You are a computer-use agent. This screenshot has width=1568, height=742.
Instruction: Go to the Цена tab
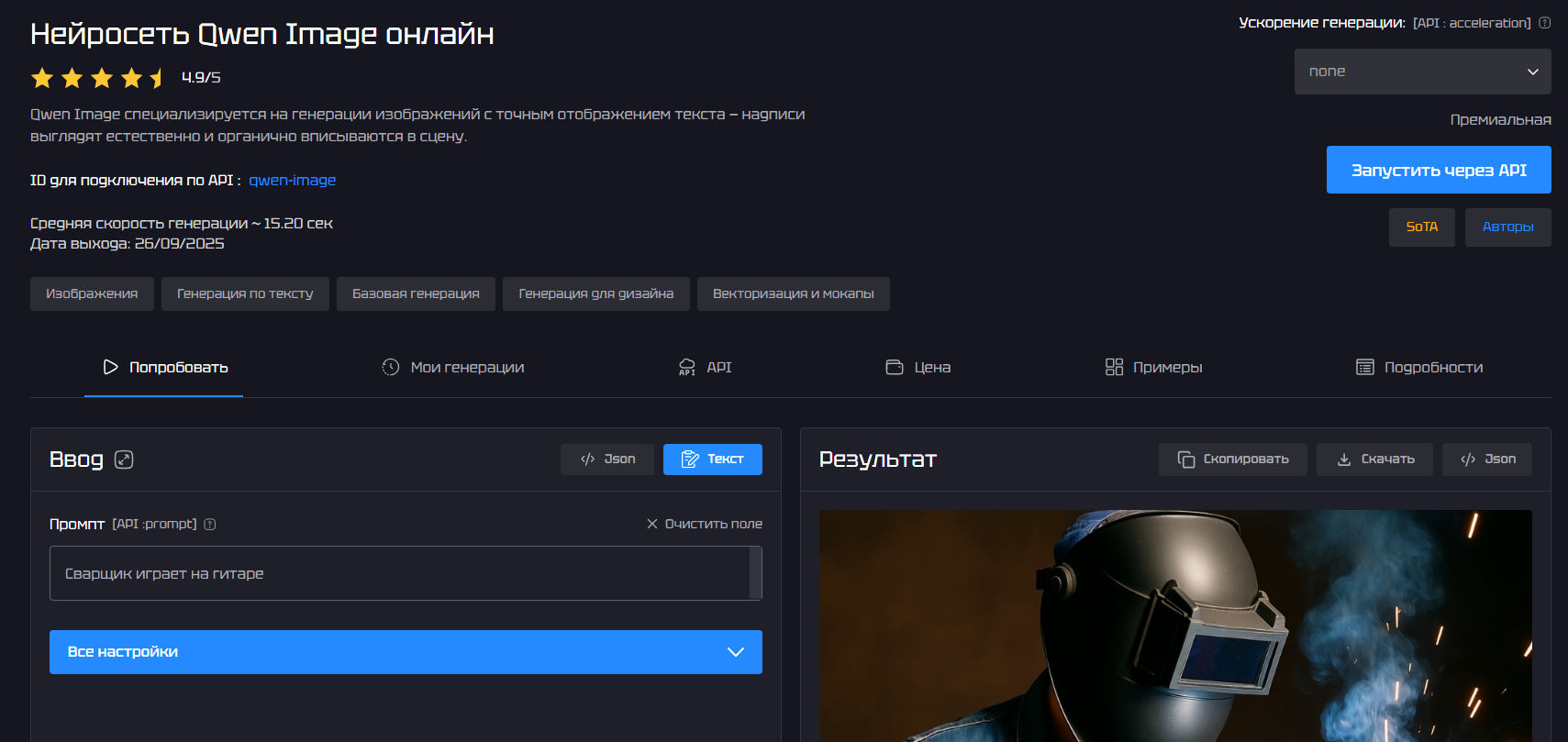pos(917,368)
